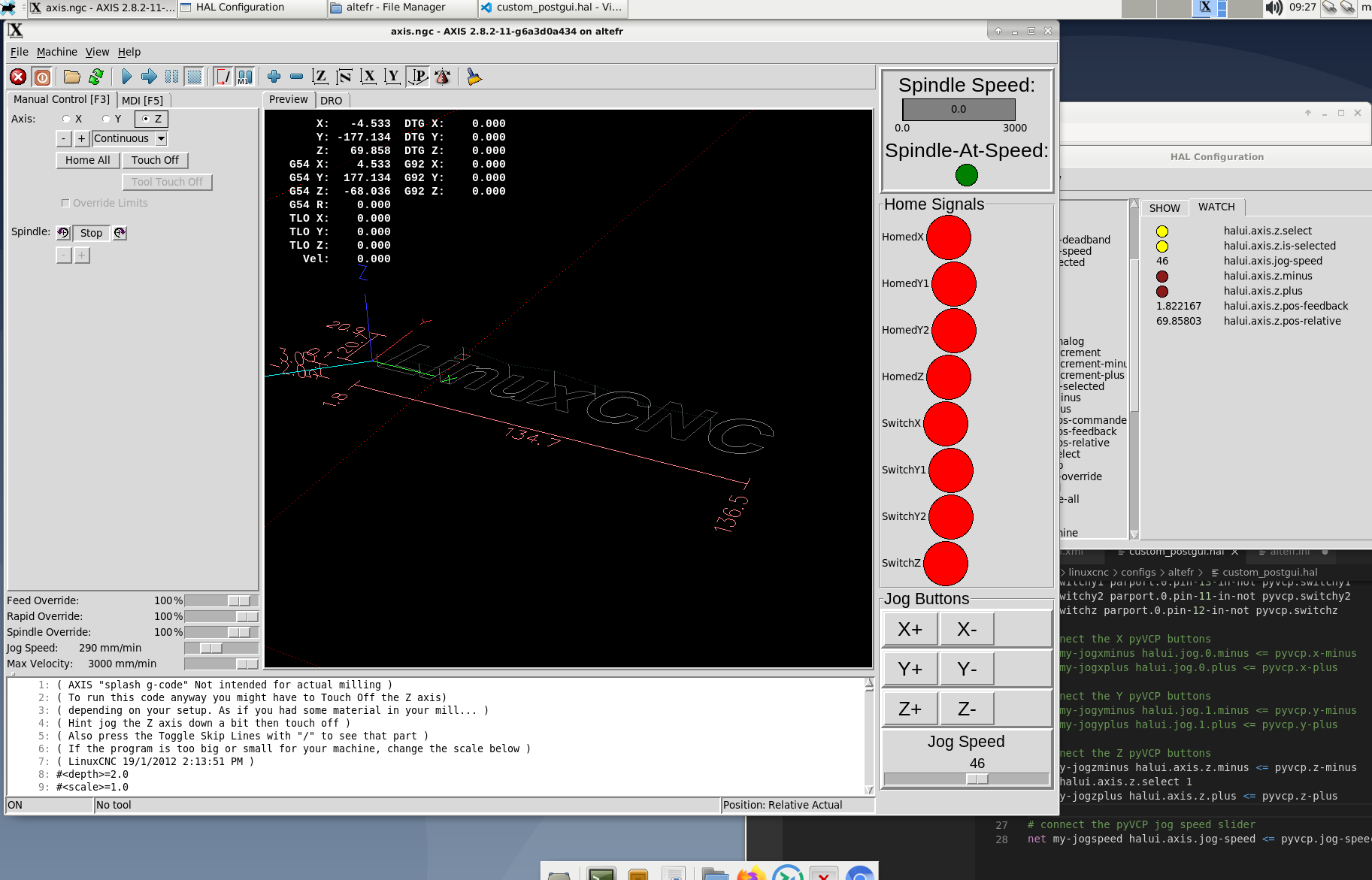Screen dimensions: 1372x880
Task: Click the Home All button
Action: (88, 160)
